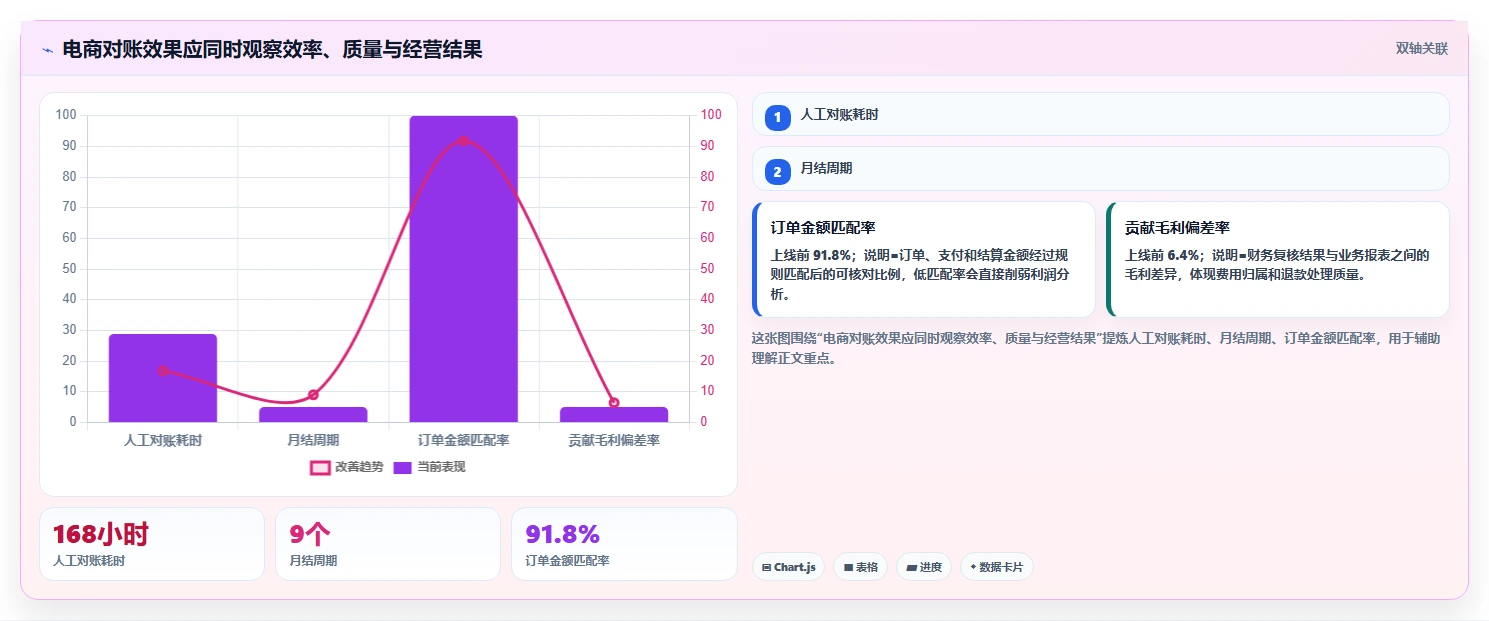Open list item 2 月结周期

click(1100, 168)
